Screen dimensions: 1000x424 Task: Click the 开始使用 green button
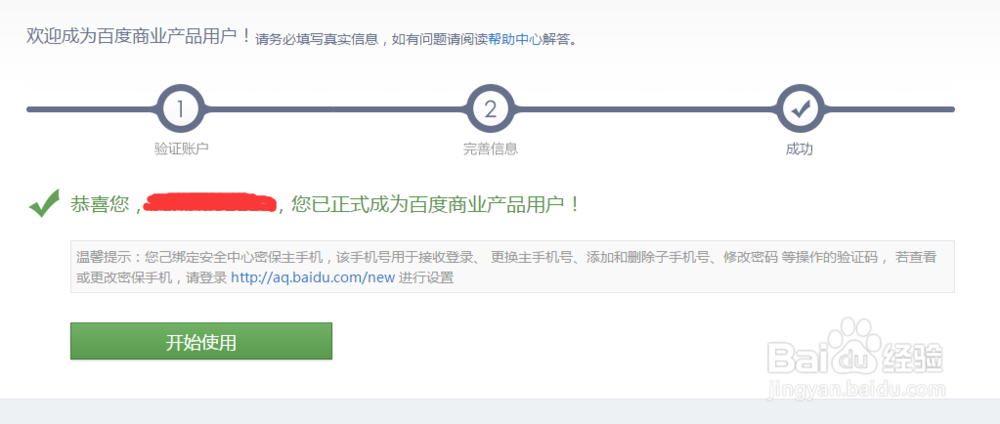[x=201, y=341]
